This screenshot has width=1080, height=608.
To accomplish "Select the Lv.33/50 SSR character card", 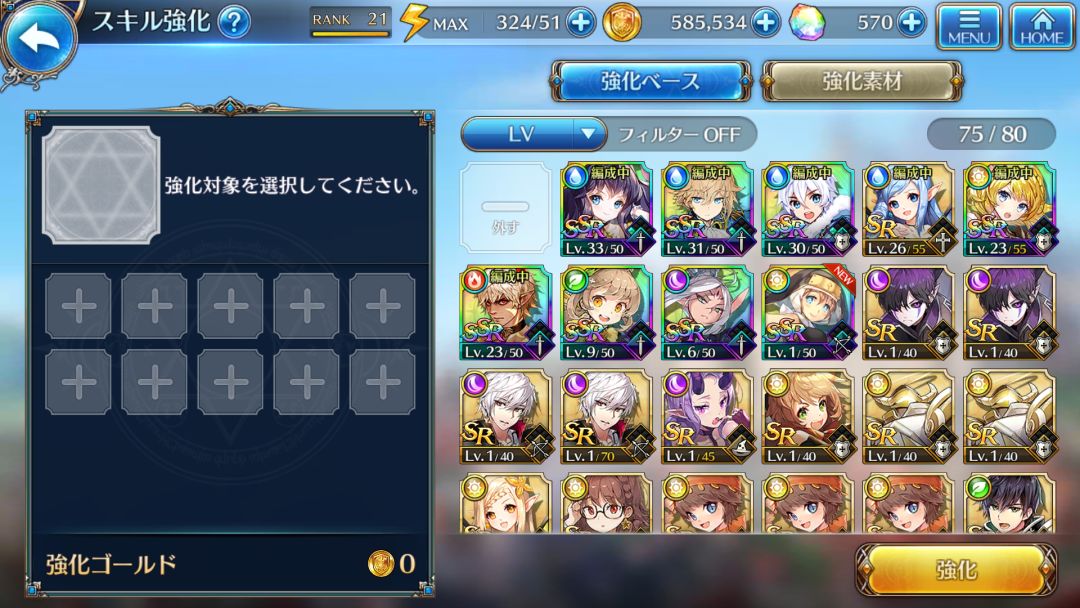I will click(606, 209).
